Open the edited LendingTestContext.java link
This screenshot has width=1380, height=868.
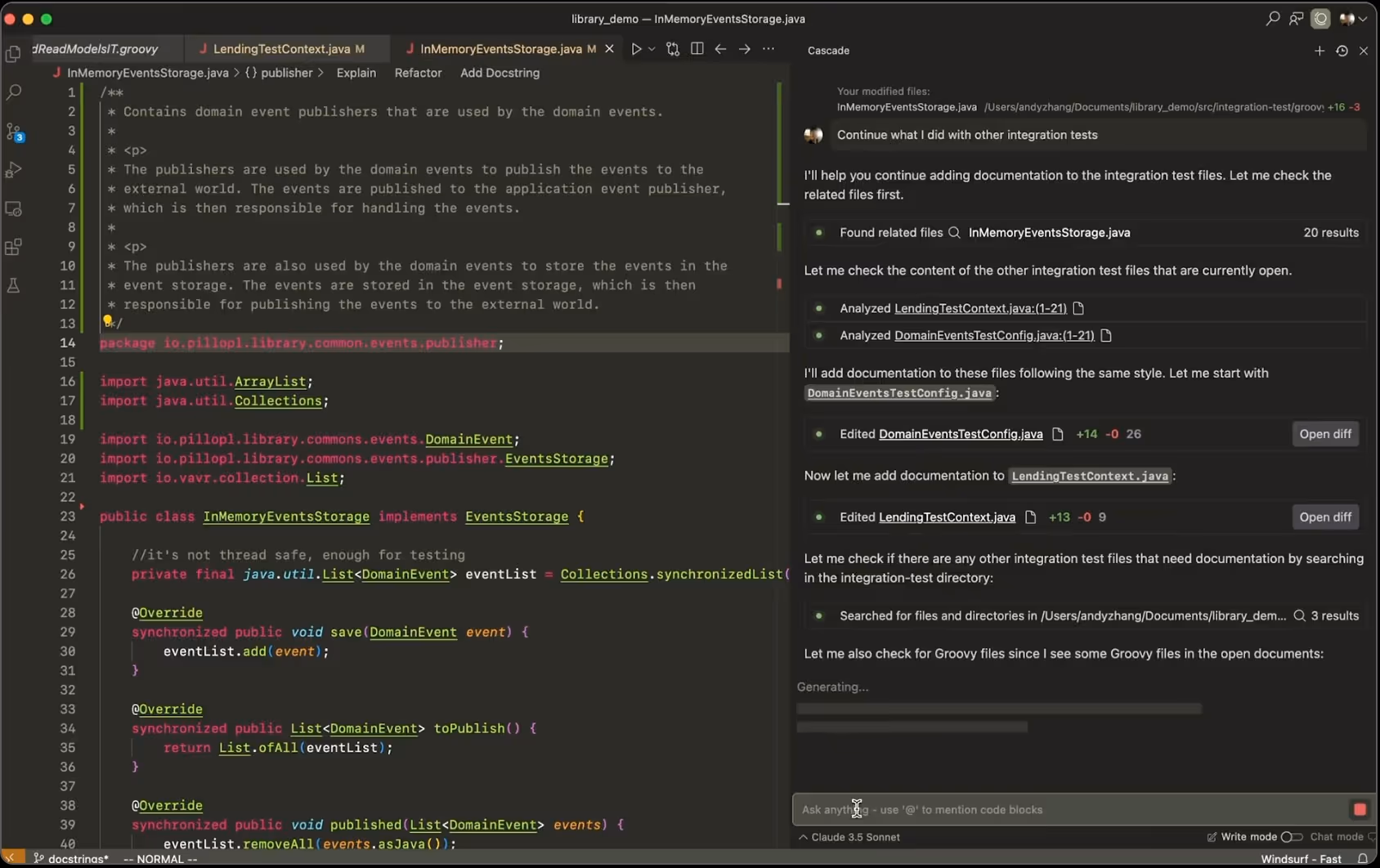coord(947,517)
